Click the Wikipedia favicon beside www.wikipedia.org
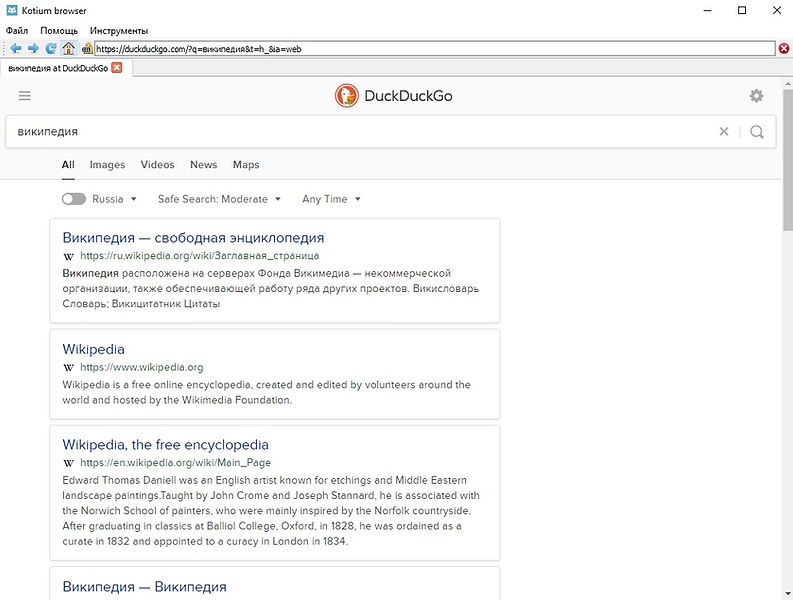The image size is (793, 600). click(69, 367)
